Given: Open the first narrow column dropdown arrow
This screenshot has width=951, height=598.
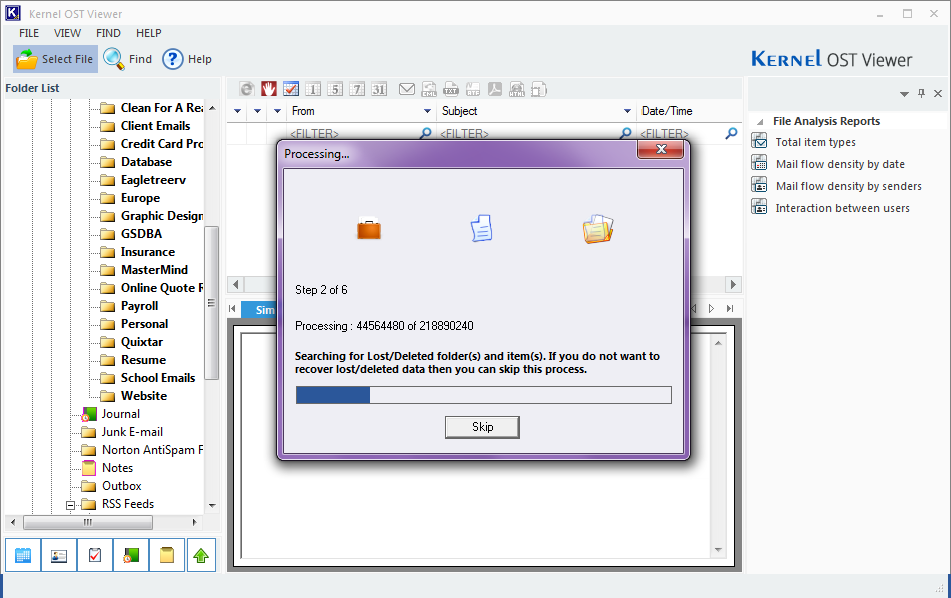Looking at the screenshot, I should [x=238, y=111].
